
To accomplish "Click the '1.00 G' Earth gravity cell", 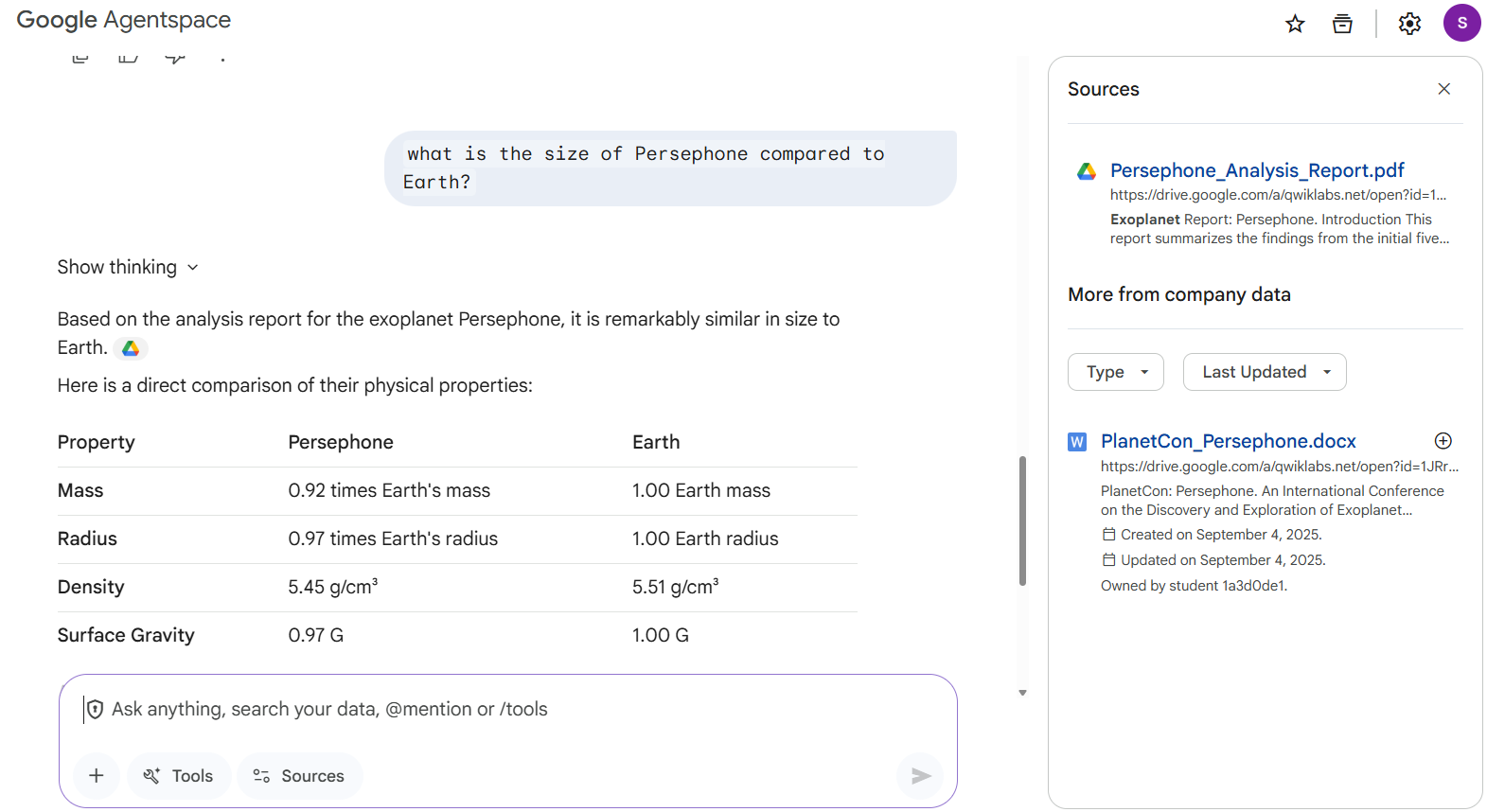I will point(661,635).
